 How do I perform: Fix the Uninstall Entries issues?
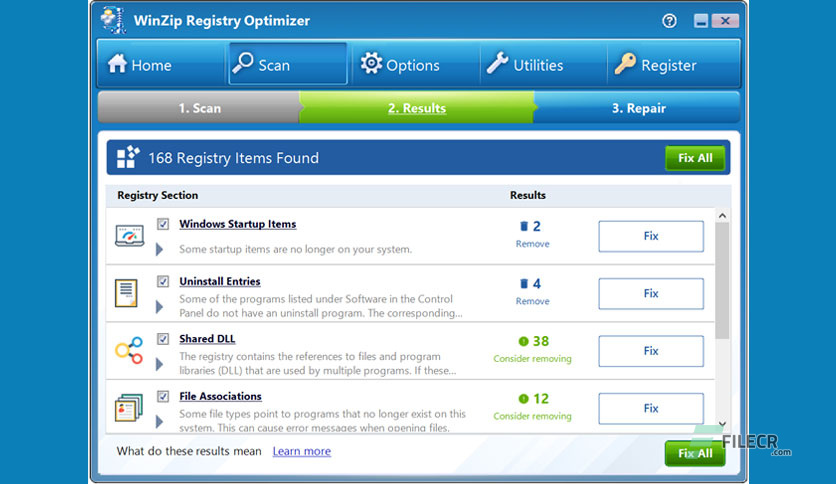tap(651, 293)
